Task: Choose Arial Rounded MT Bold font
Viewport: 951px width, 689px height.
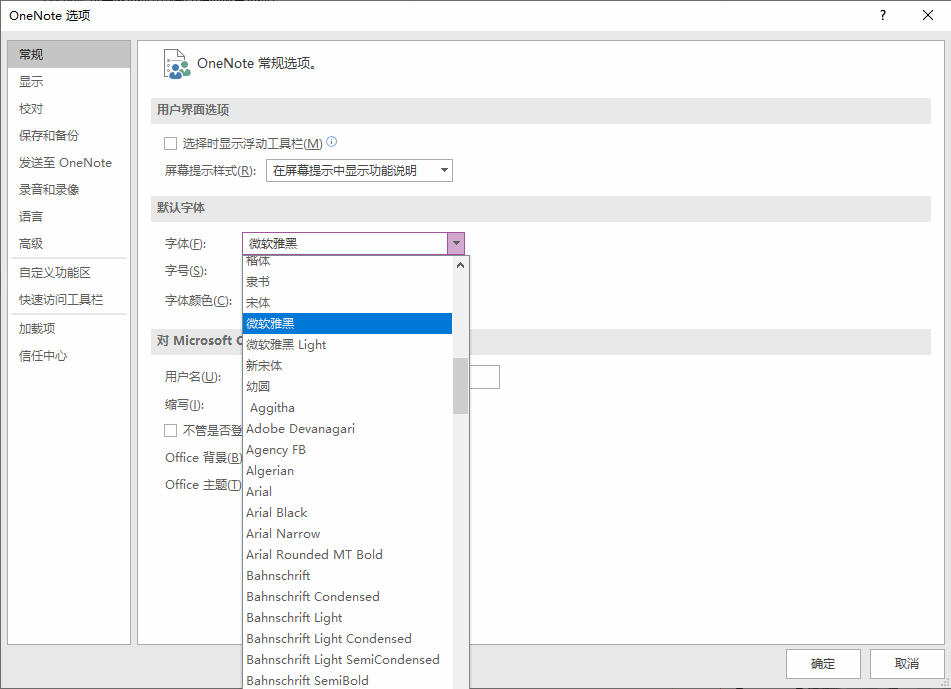Action: 348,555
